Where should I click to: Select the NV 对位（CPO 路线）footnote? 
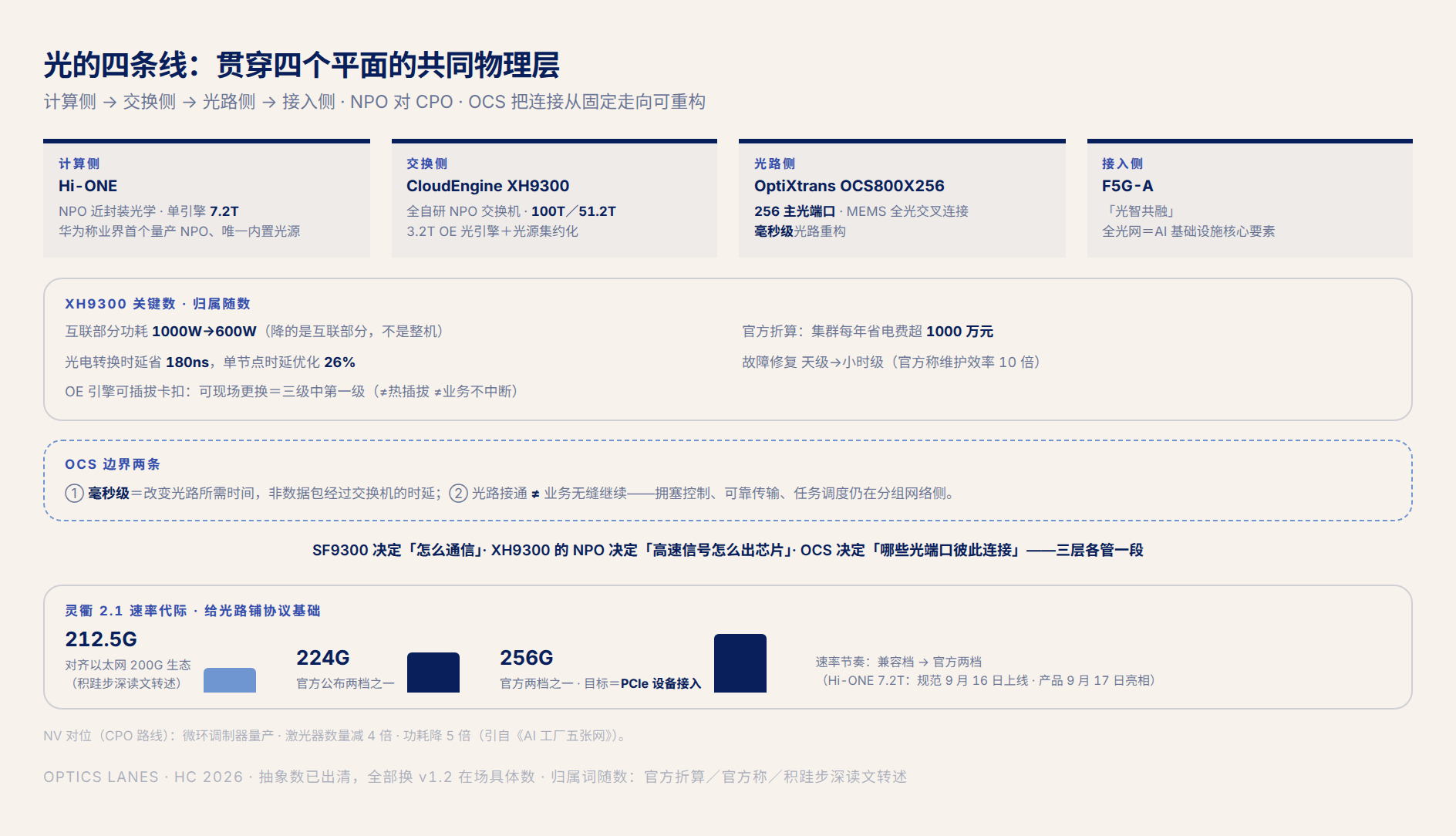336,736
